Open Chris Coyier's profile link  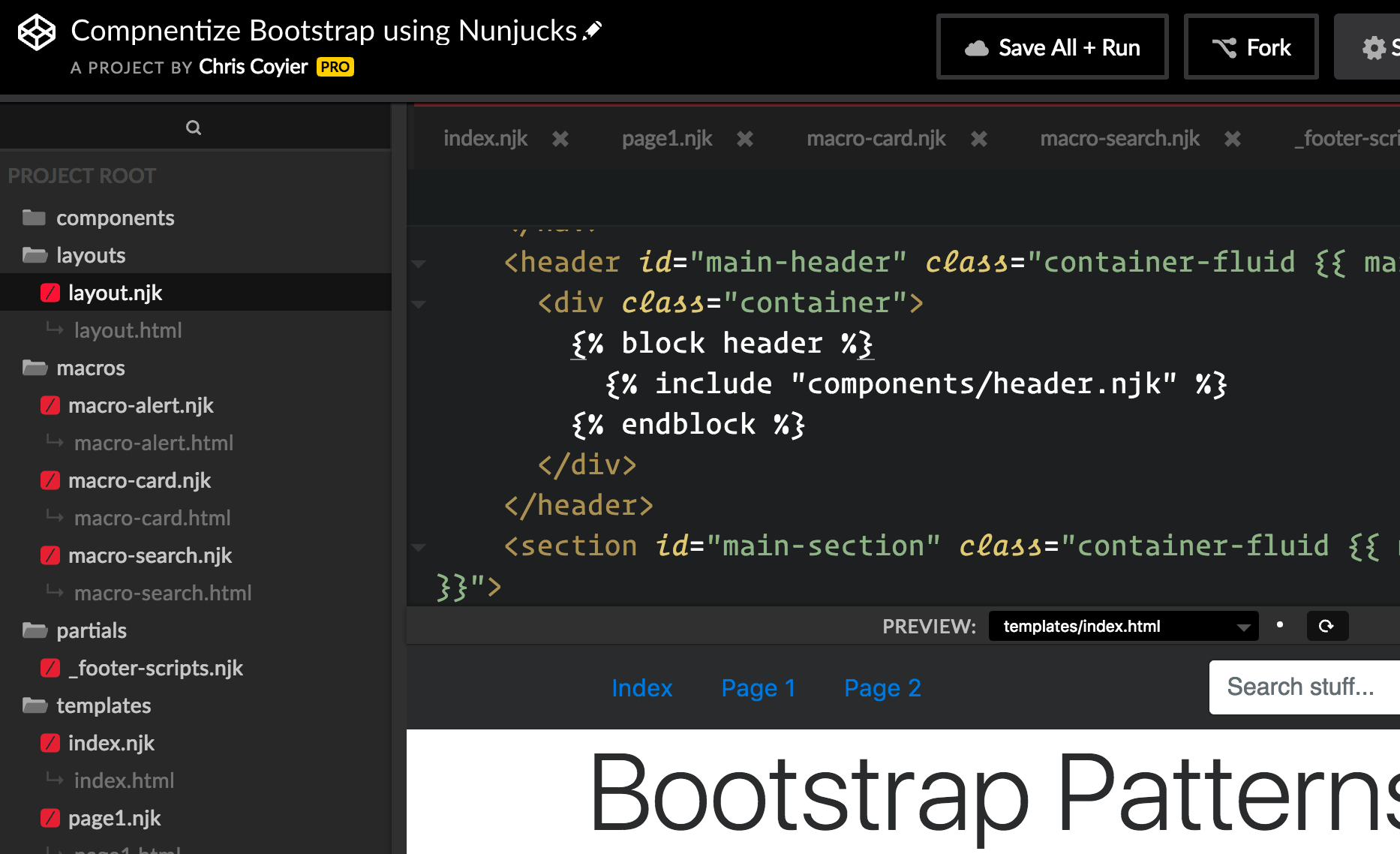254,67
